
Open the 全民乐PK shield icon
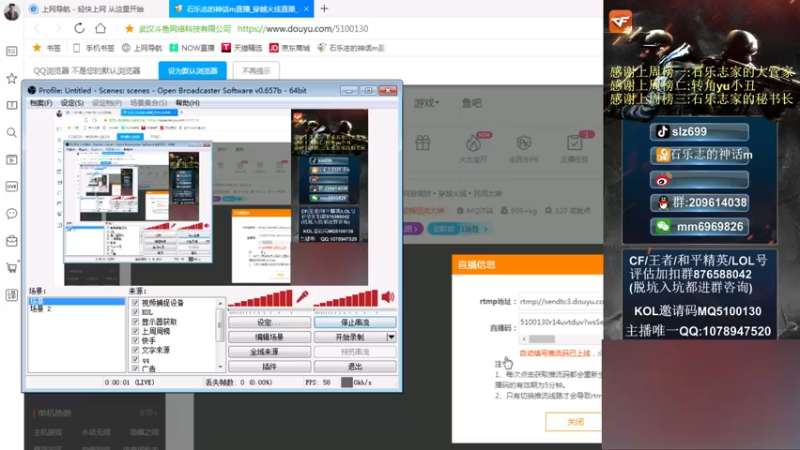point(523,143)
